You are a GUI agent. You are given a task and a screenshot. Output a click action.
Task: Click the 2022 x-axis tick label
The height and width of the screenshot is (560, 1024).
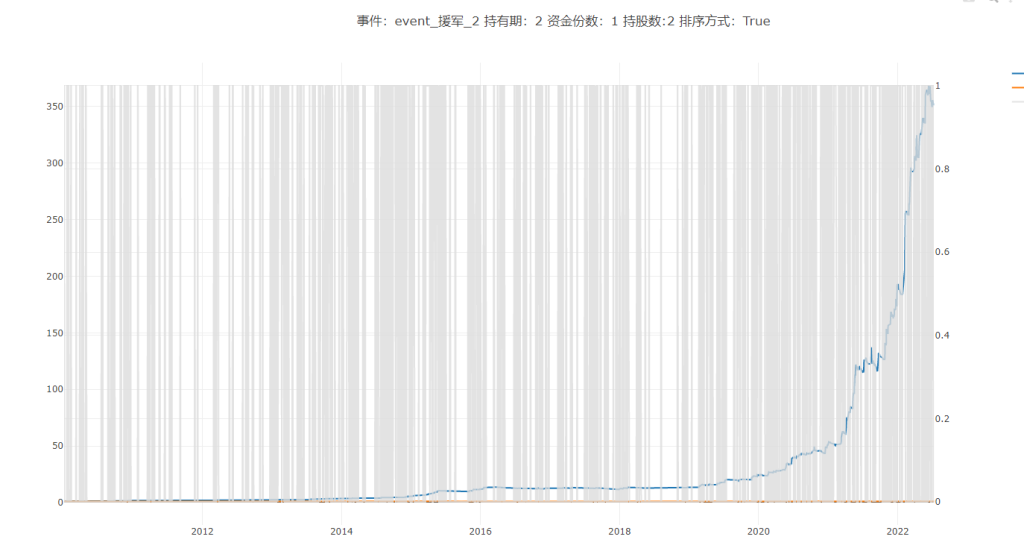coord(897,530)
